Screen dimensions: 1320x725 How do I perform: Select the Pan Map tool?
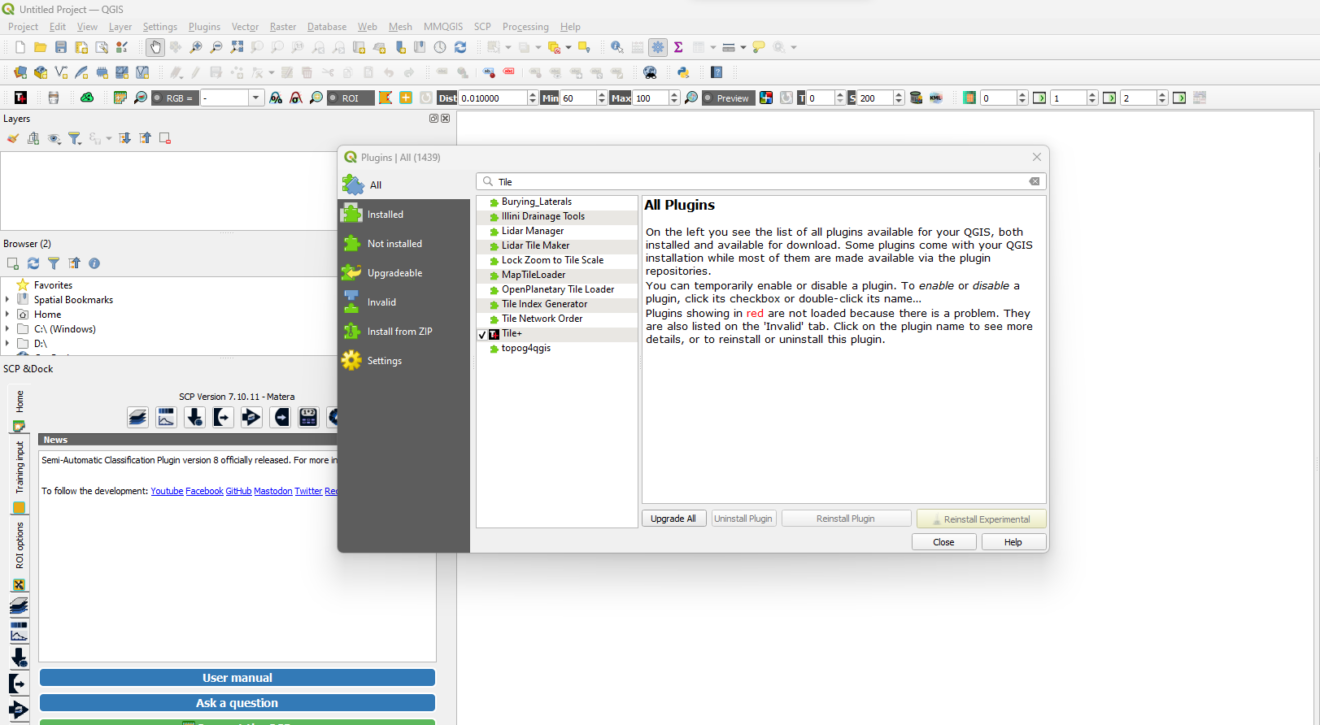click(x=155, y=47)
